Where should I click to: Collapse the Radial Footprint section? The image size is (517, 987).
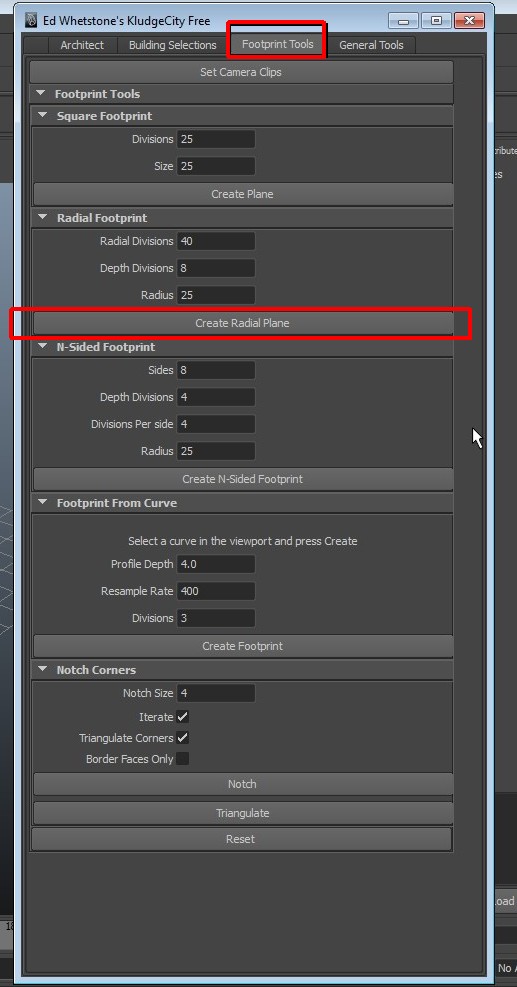point(43,218)
